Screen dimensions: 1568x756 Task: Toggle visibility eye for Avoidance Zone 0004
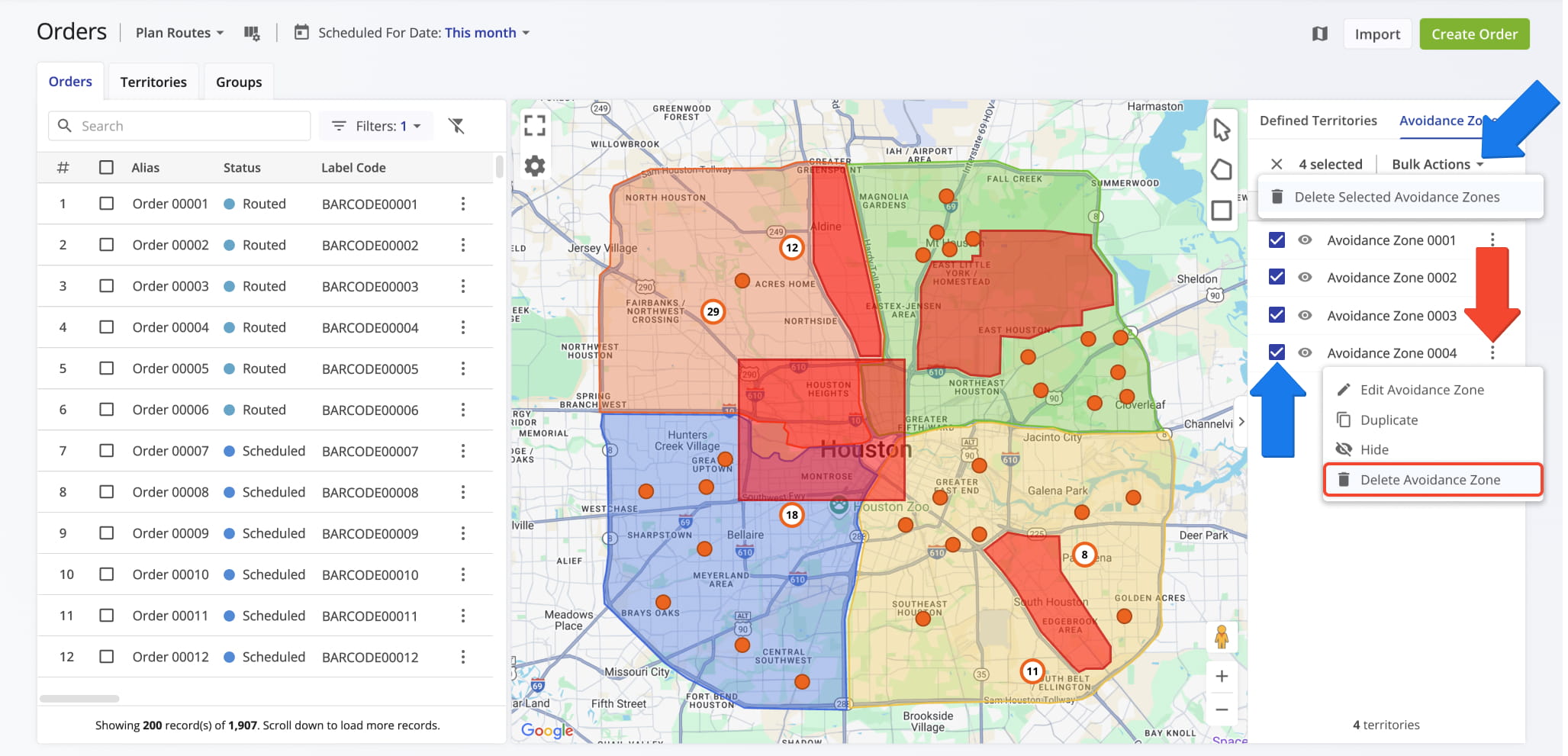tap(1306, 352)
